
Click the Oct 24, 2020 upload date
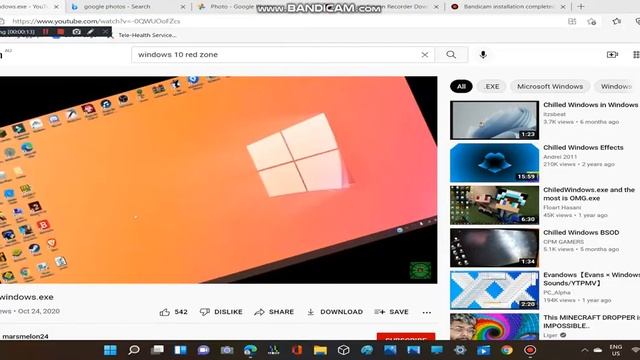39,311
